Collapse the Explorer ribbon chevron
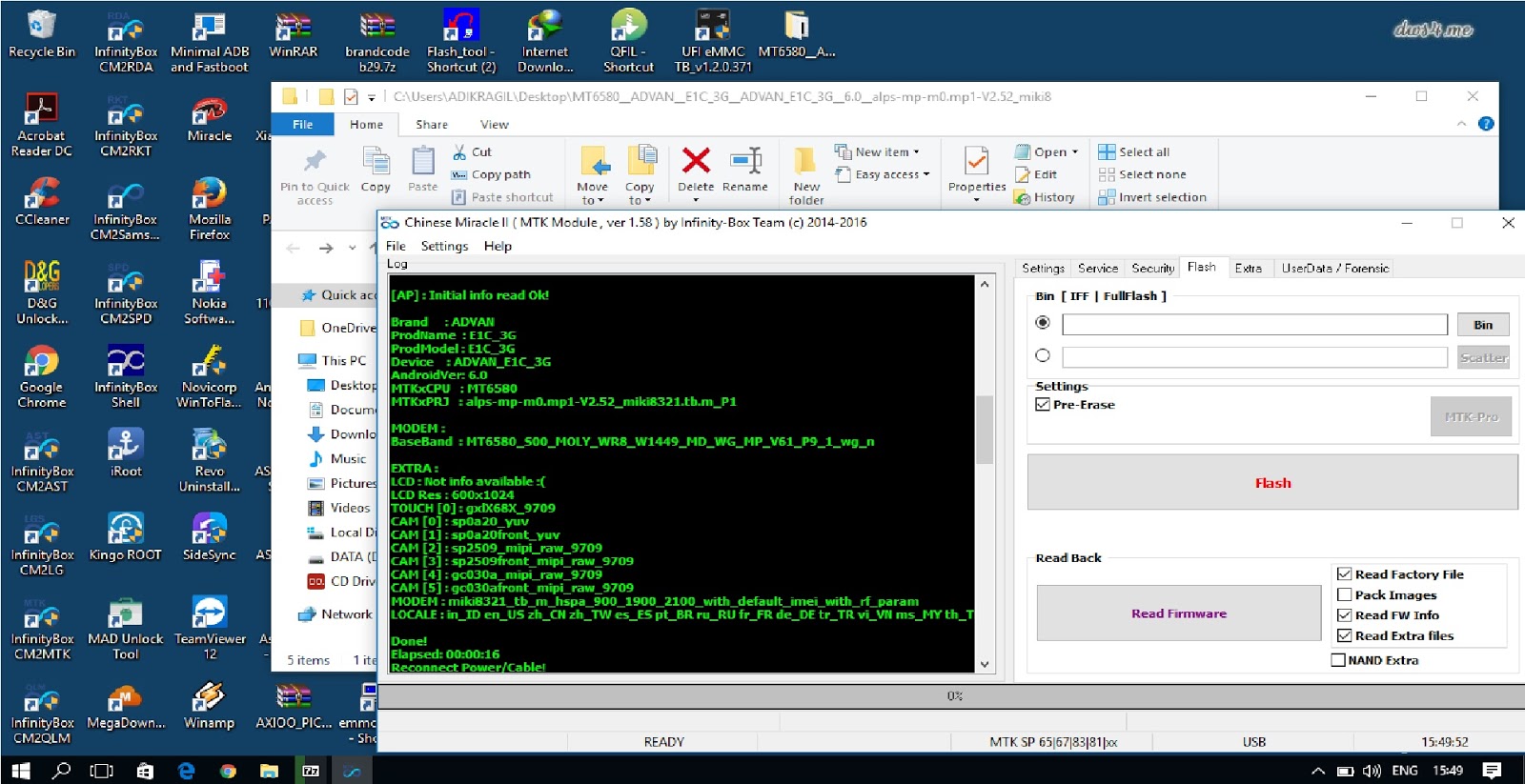Viewport: 1525px width, 784px height. point(1461,124)
